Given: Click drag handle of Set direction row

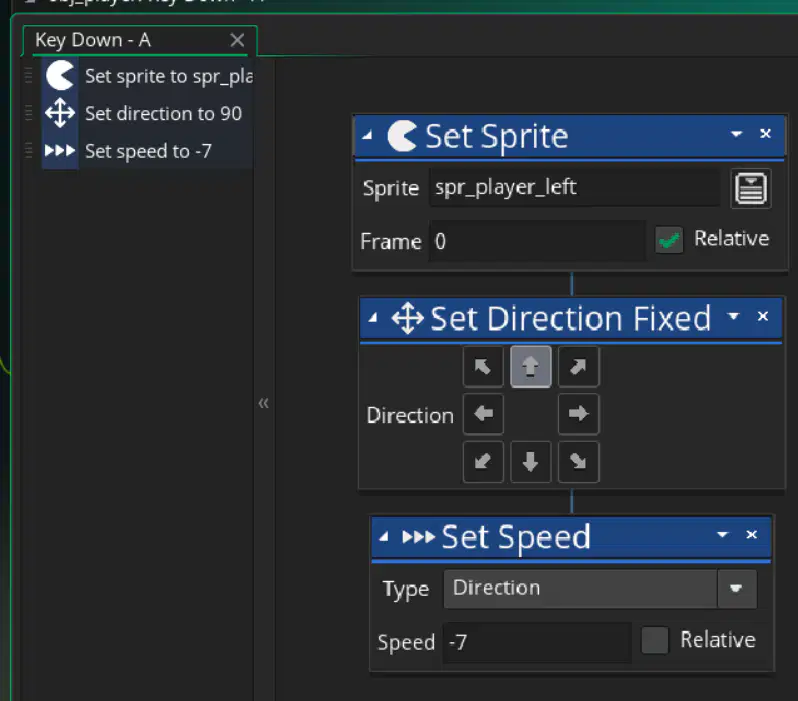Looking at the screenshot, I should coord(28,113).
